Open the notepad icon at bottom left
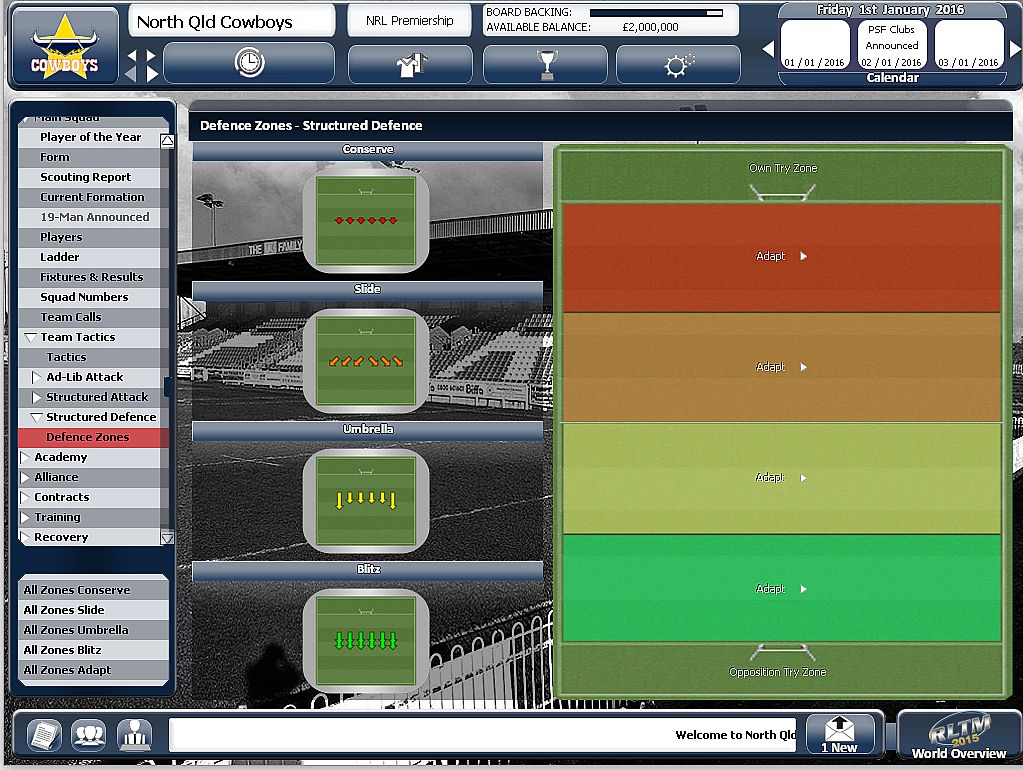 (44, 735)
